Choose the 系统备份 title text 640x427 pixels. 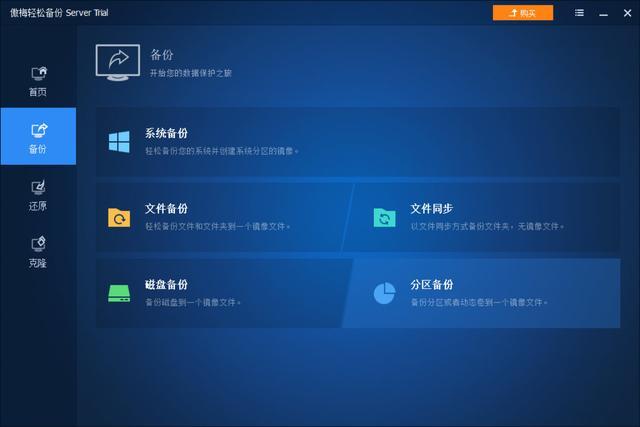click(x=166, y=133)
